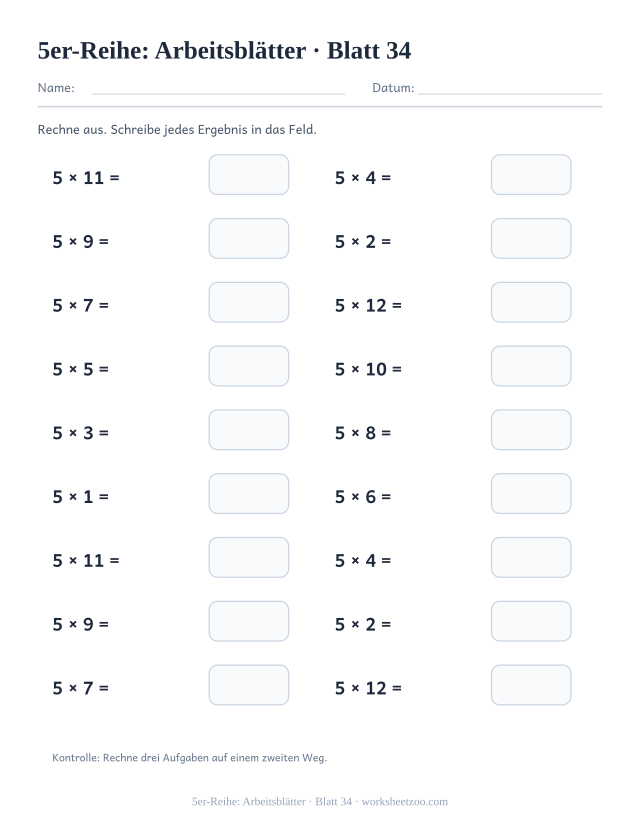Click the Datum line to write the date
This screenshot has height=829, width=640.
(x=510, y=89)
